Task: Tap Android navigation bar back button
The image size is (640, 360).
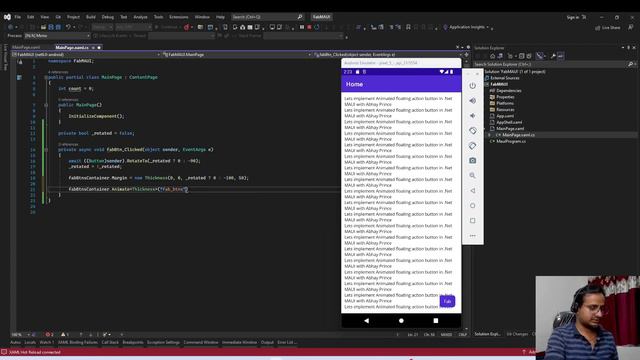Action: 366,321
